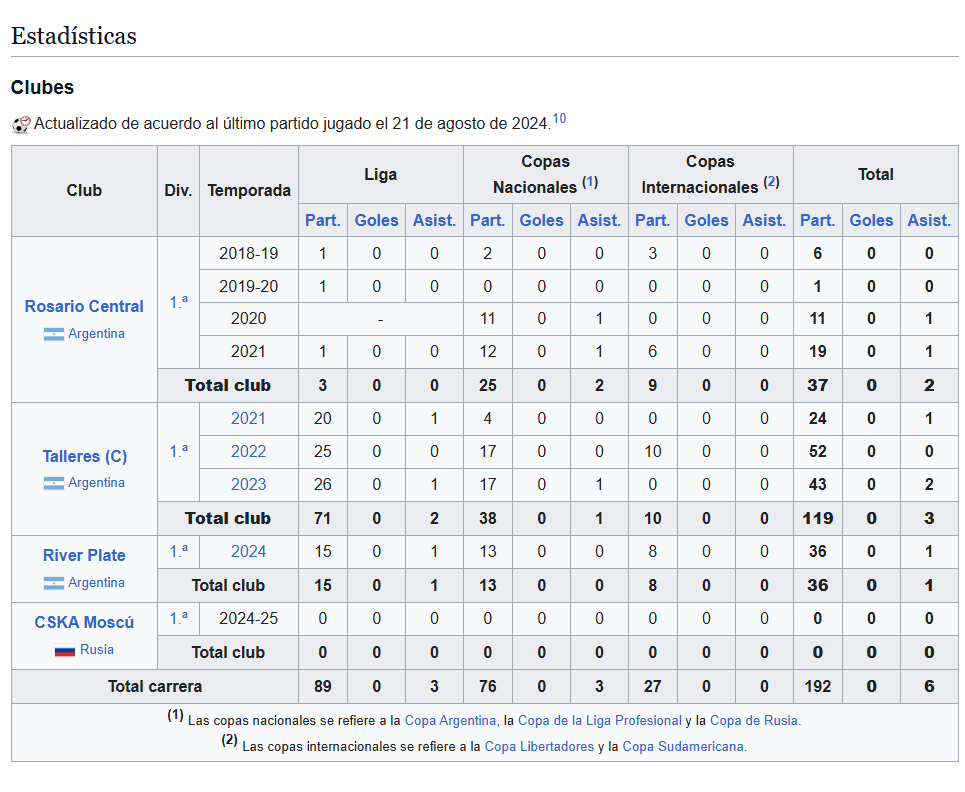Open the reference 10 footnote link

click(x=559, y=119)
